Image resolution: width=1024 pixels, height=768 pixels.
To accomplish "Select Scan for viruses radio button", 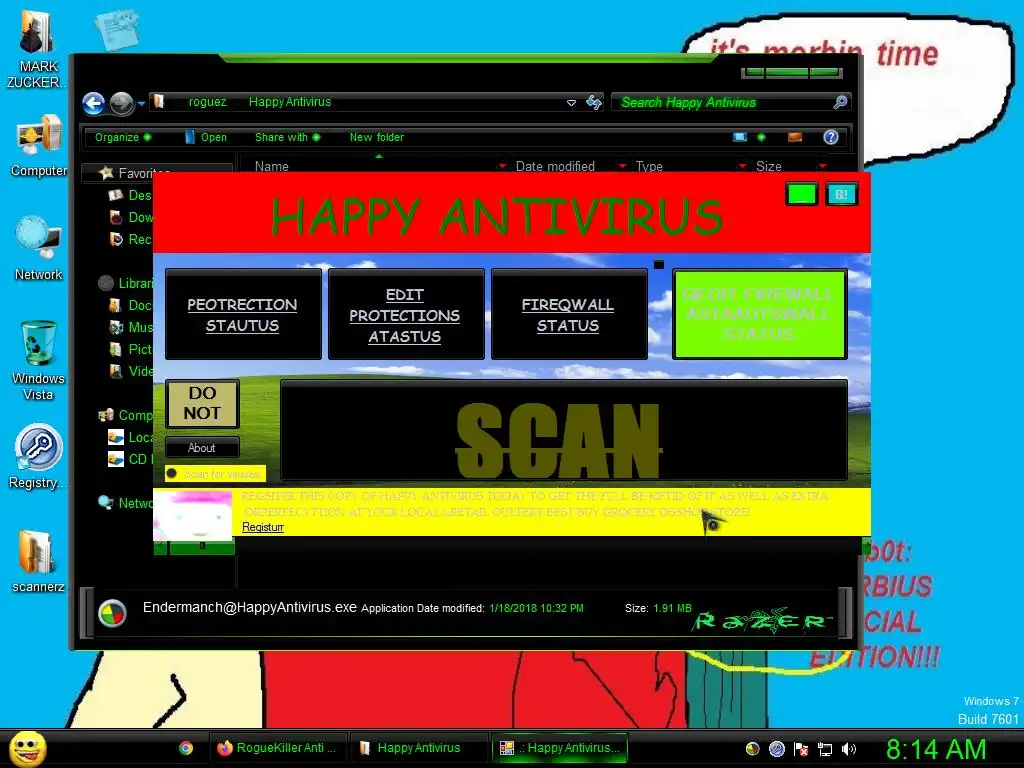I will pyautogui.click(x=215, y=473).
